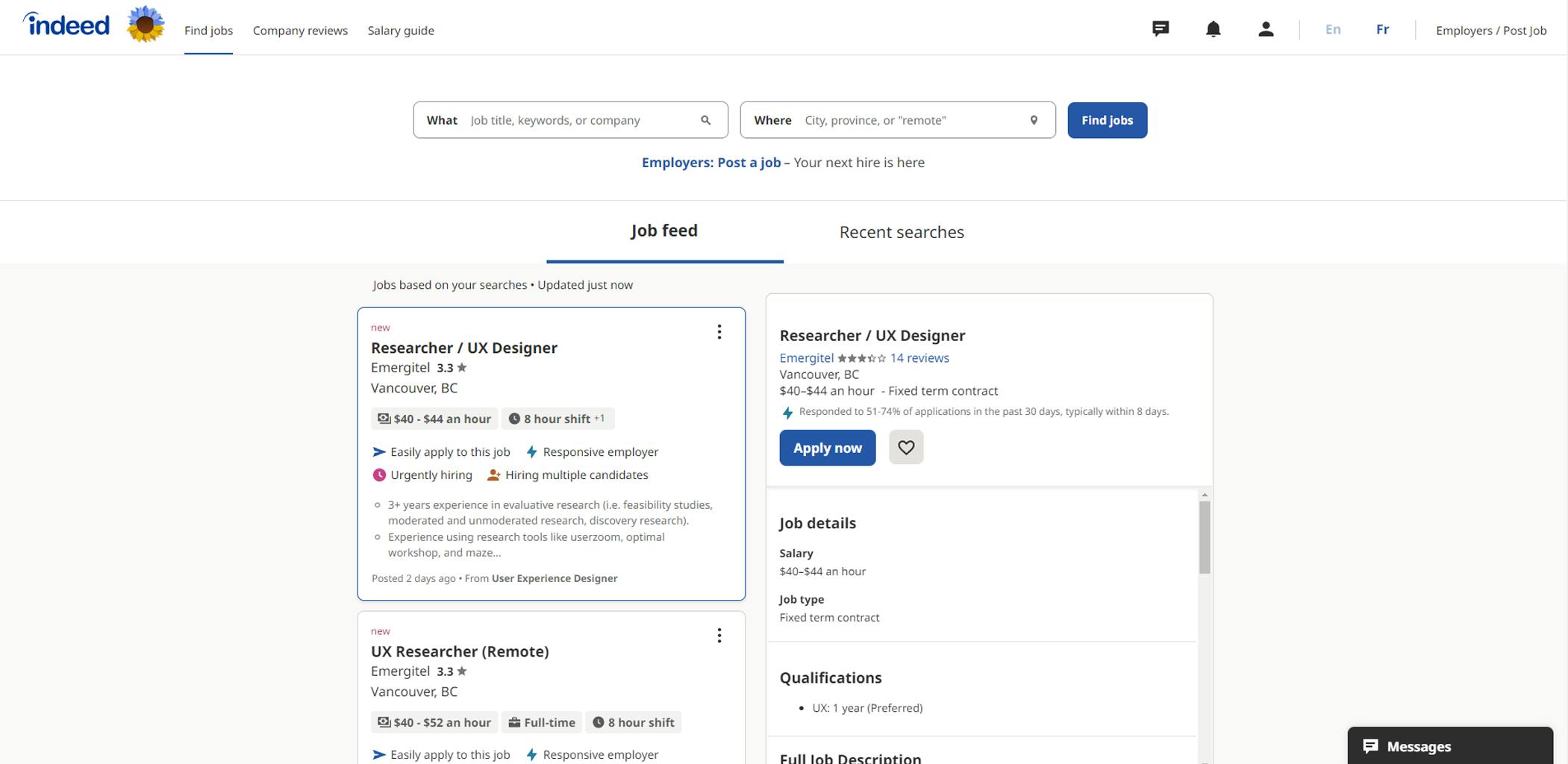
Task: Click the Hiring multiple candidates person icon
Action: pos(493,475)
